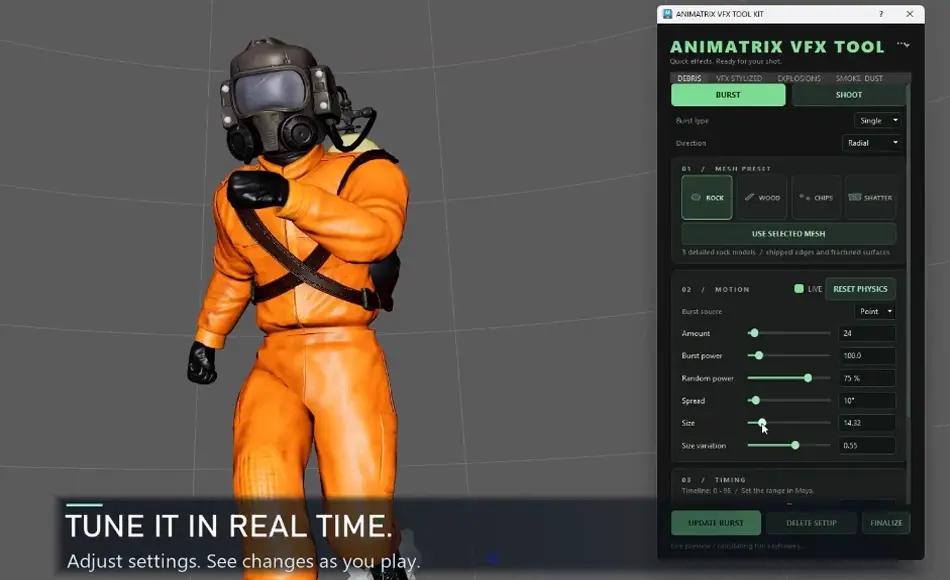This screenshot has height=580, width=950.
Task: Click the Update Burst button
Action: (x=716, y=523)
